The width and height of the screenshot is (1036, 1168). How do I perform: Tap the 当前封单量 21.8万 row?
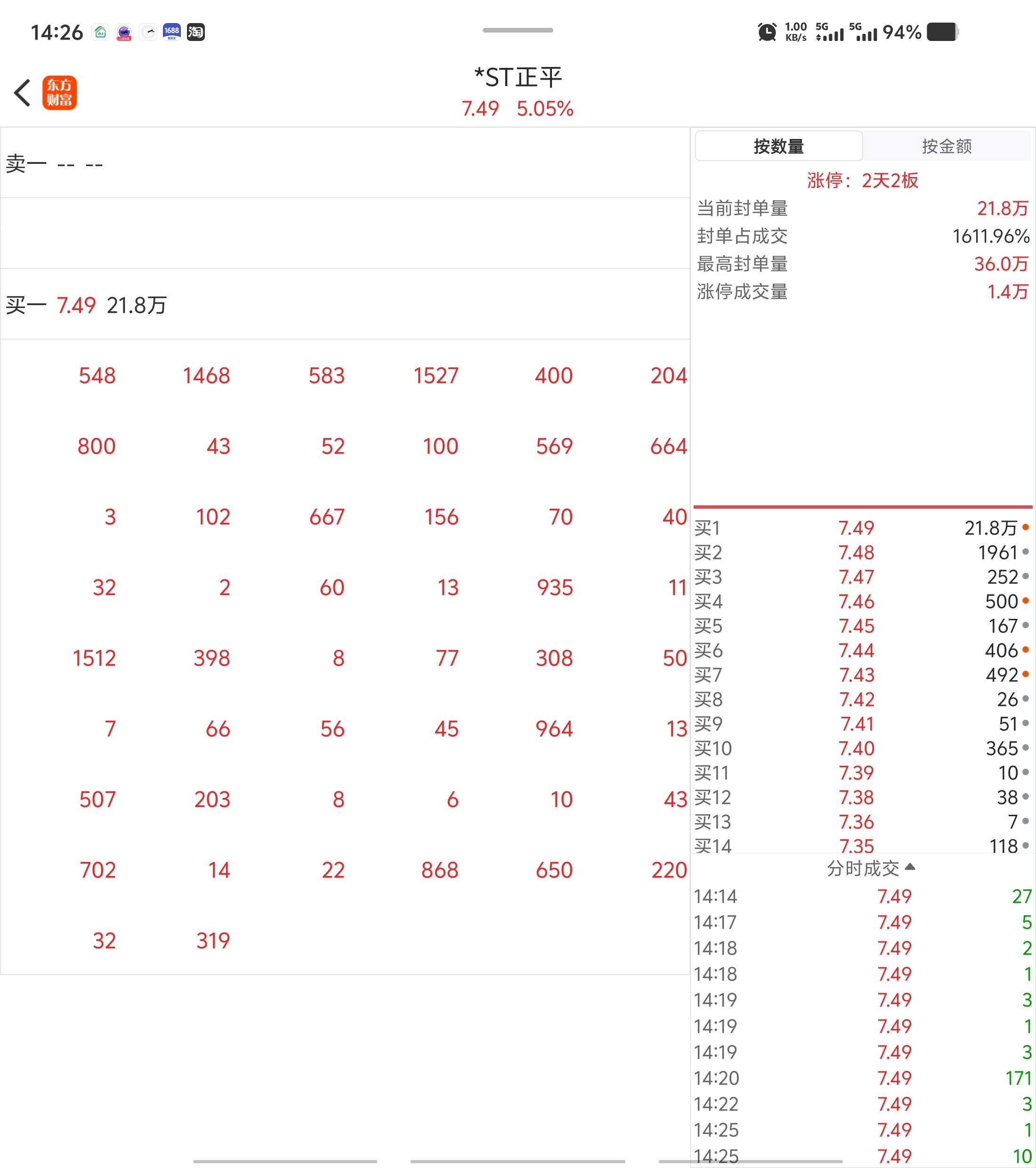862,209
